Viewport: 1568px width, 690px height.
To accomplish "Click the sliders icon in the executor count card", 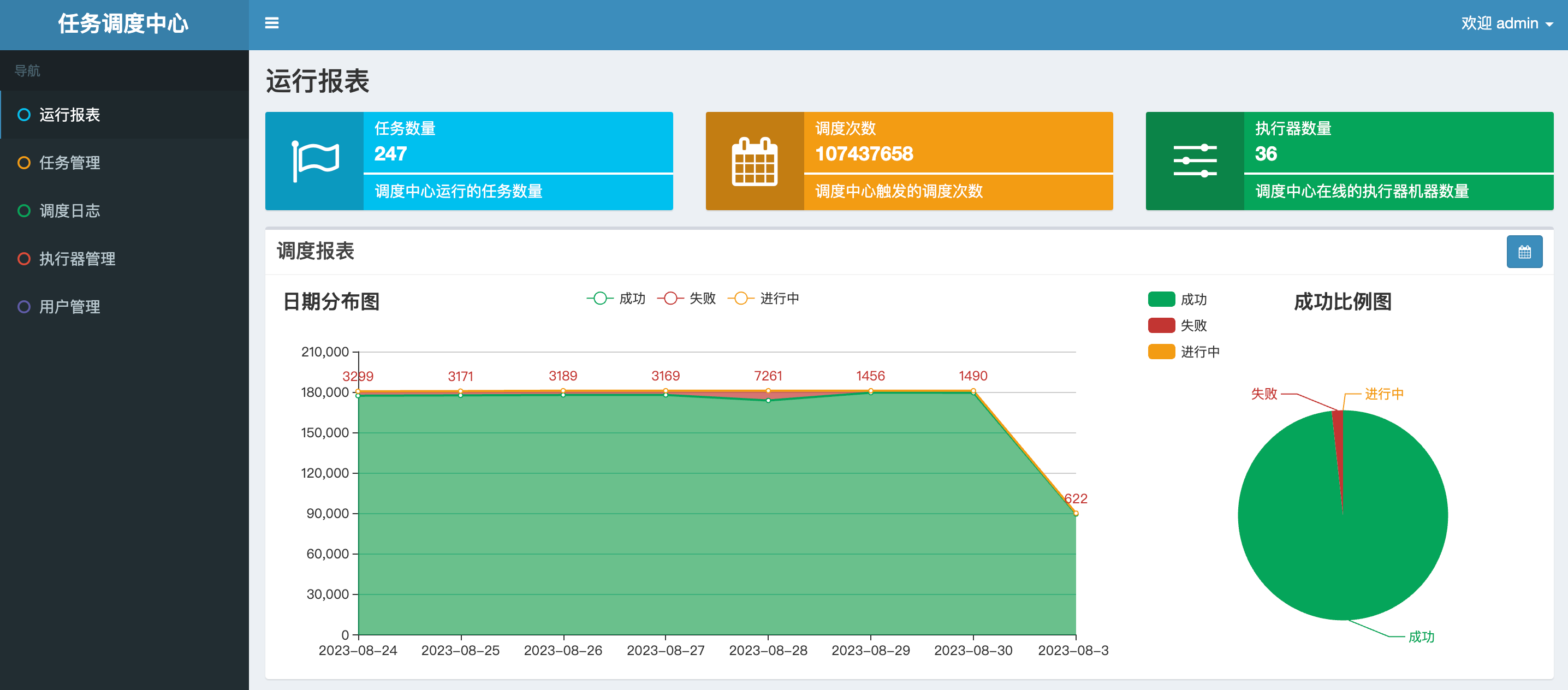I will 1194,161.
